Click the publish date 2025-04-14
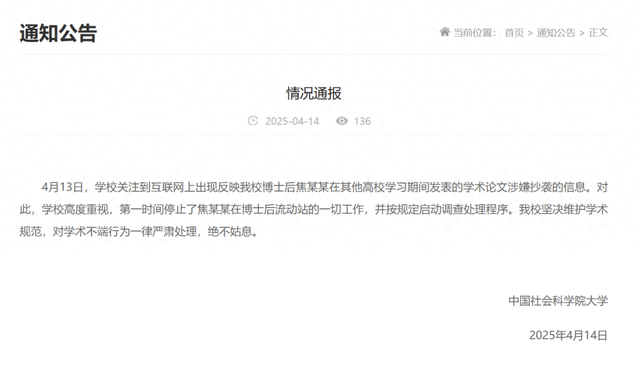 (x=292, y=121)
